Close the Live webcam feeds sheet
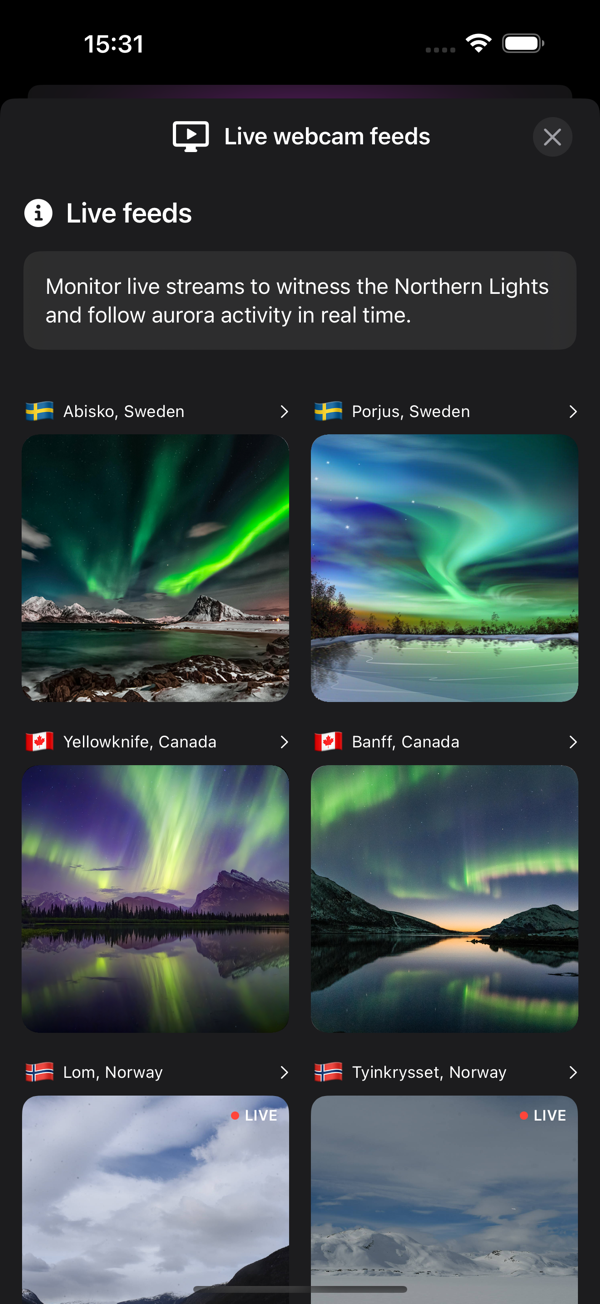Viewport: 600px width, 1304px height. [x=552, y=137]
